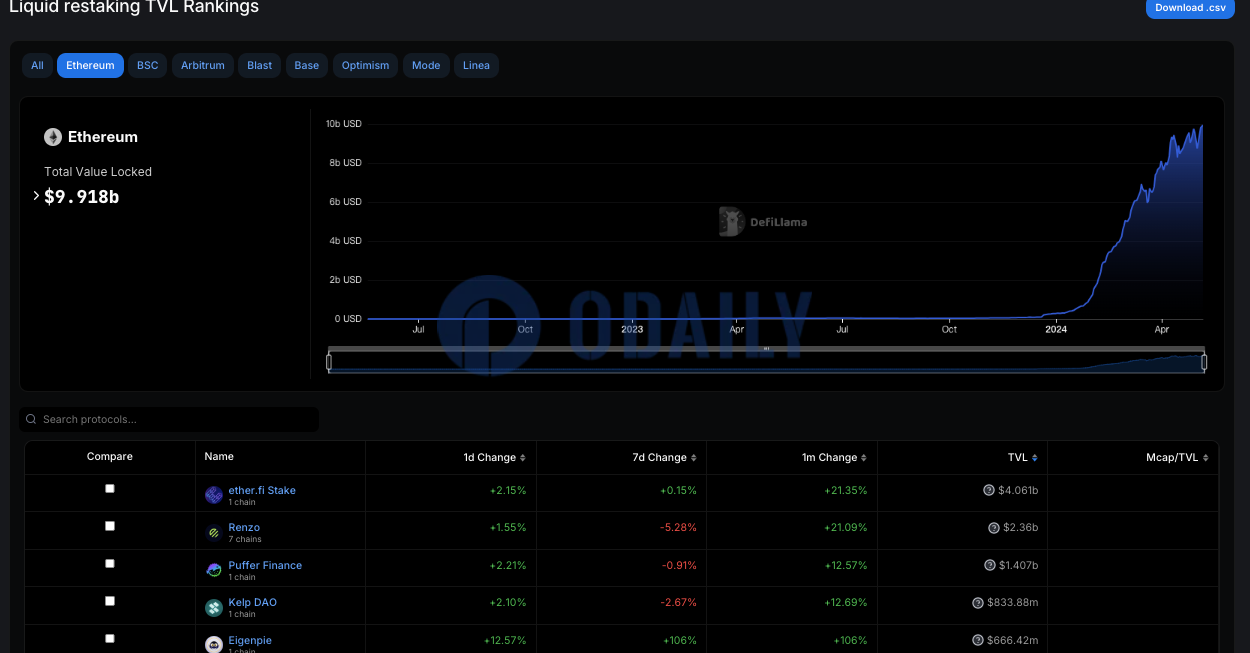Viewport: 1250px width, 653px height.
Task: Switch to the Arbitrum chain tab
Action: [x=202, y=66]
